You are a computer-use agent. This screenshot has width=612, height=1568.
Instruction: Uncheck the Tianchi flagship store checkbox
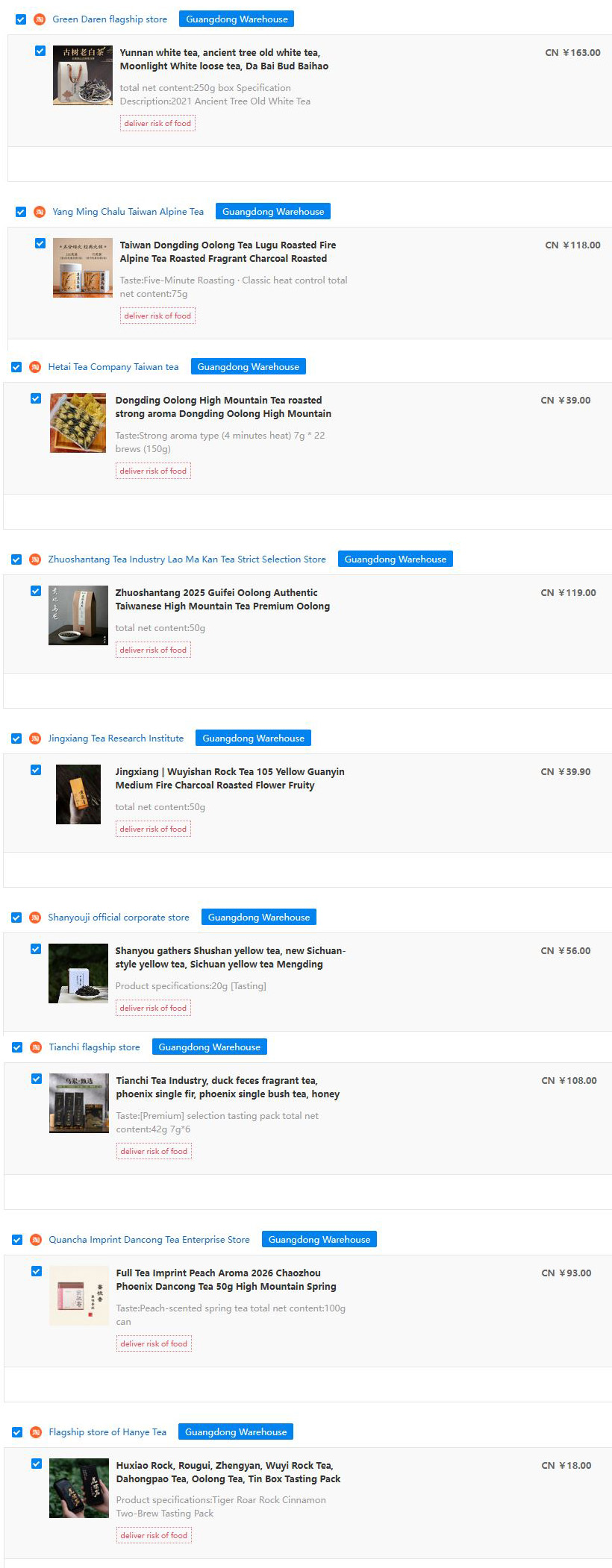coord(17,1047)
